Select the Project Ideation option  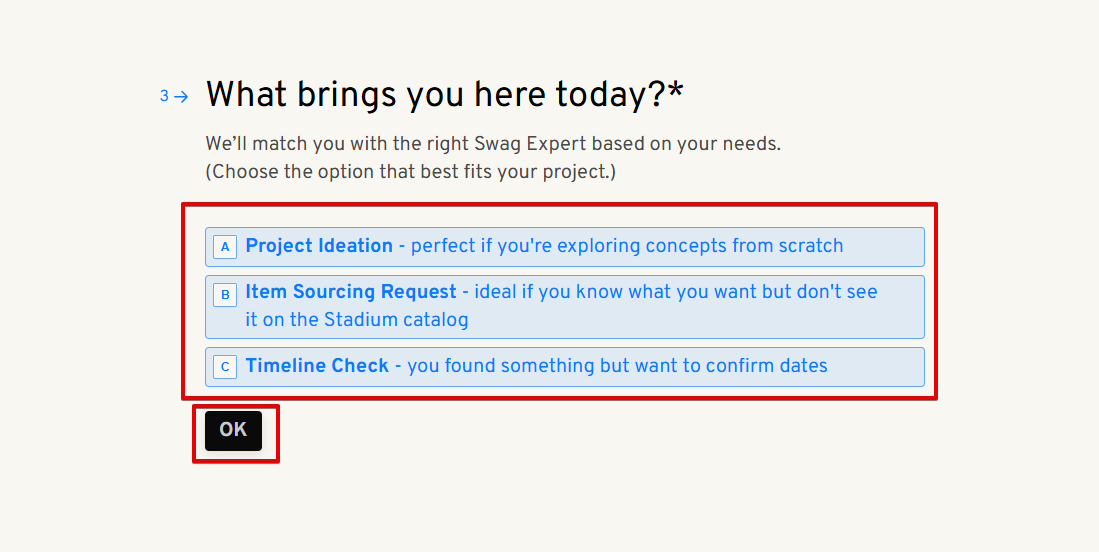click(564, 247)
